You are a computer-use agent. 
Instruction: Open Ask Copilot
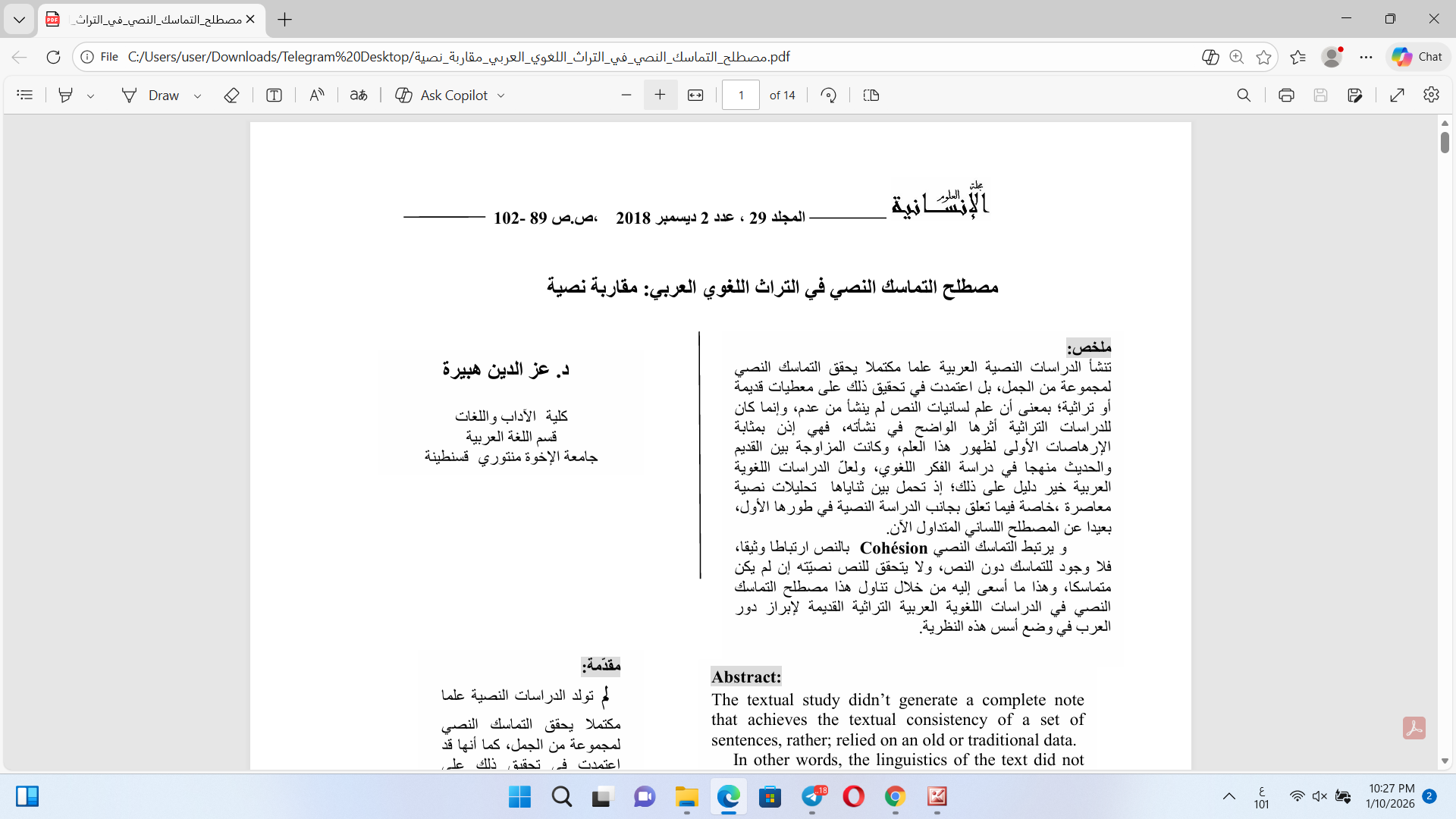[442, 95]
